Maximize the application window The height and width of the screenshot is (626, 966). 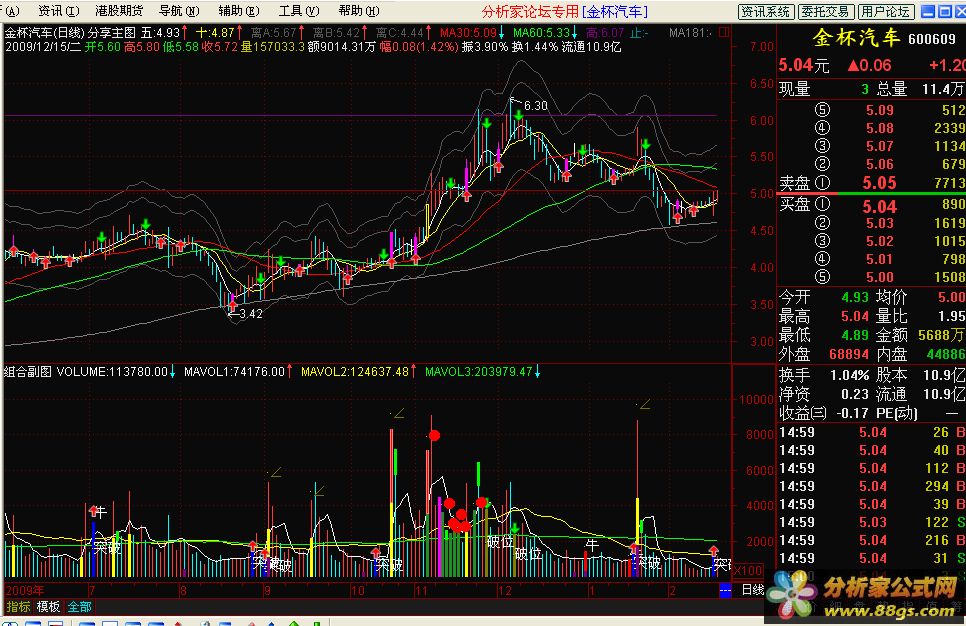point(944,12)
